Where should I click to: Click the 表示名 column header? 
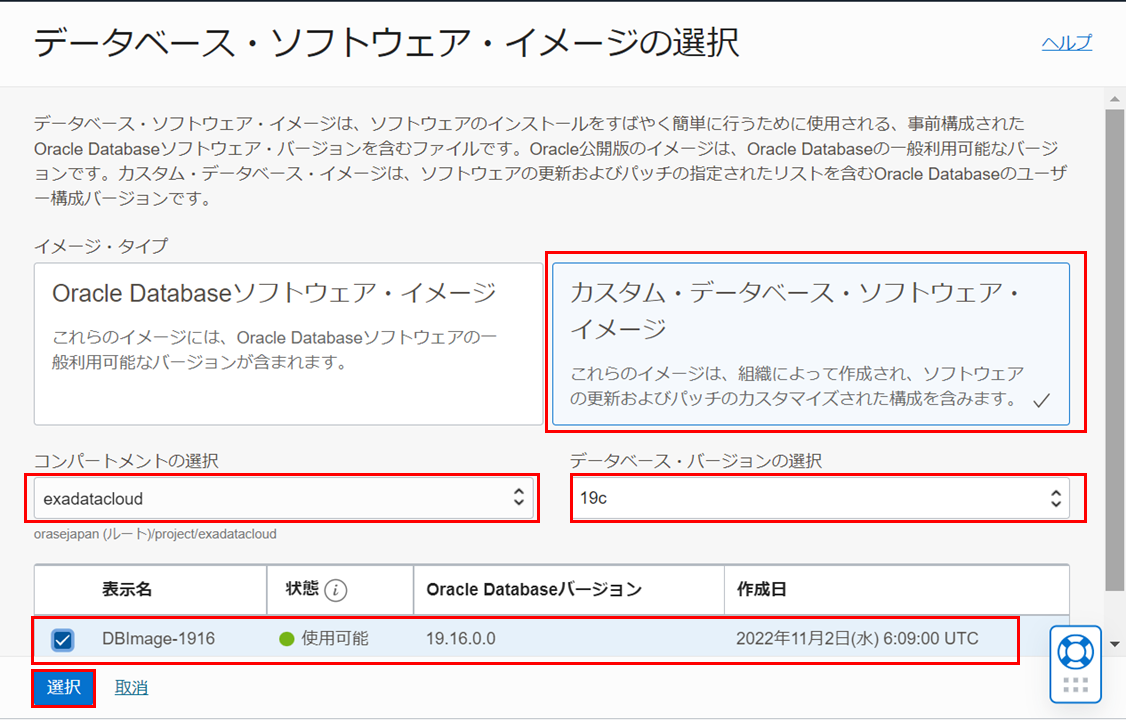[x=127, y=590]
